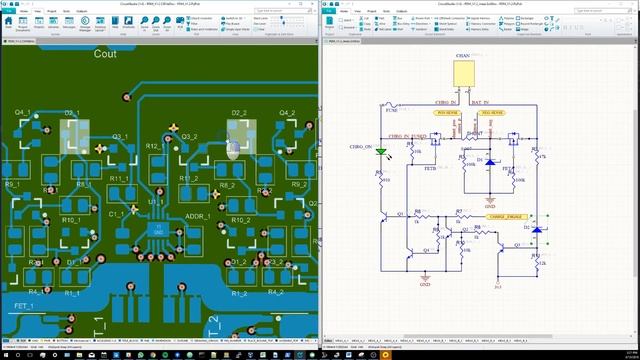Click the Zoom In magnifier icon
The height and width of the screenshot is (360, 640).
pos(144,24)
